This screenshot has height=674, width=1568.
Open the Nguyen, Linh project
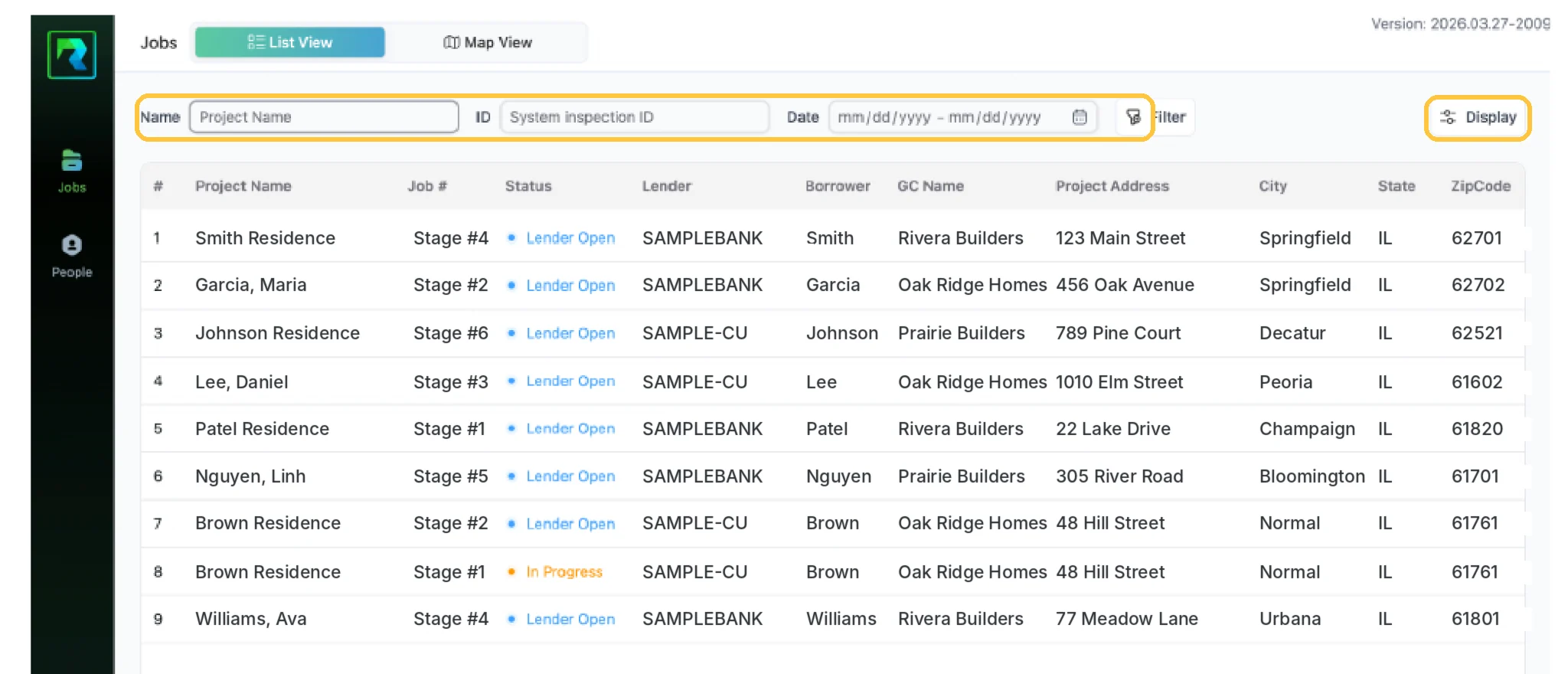[250, 476]
